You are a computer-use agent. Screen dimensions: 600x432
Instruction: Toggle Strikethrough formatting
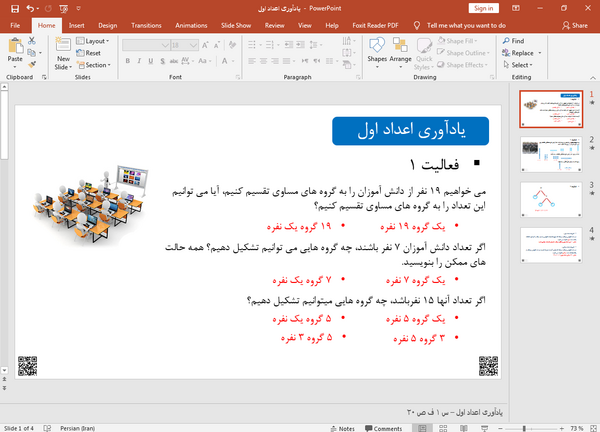pos(174,61)
